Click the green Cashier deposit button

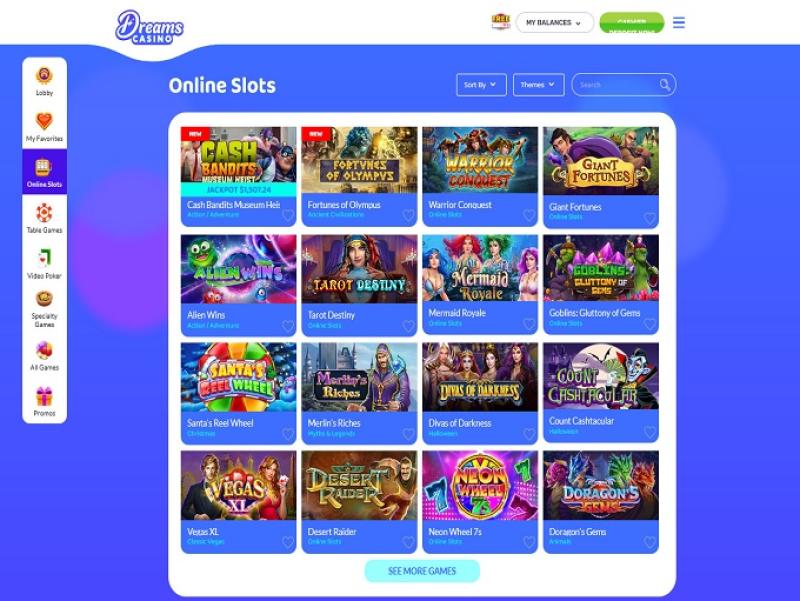coord(632,22)
